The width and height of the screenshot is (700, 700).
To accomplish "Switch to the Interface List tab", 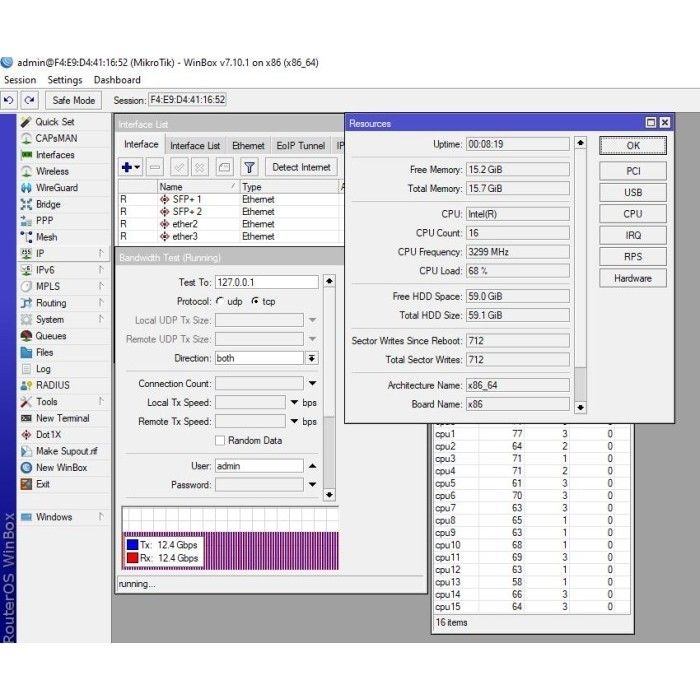I will coord(195,146).
